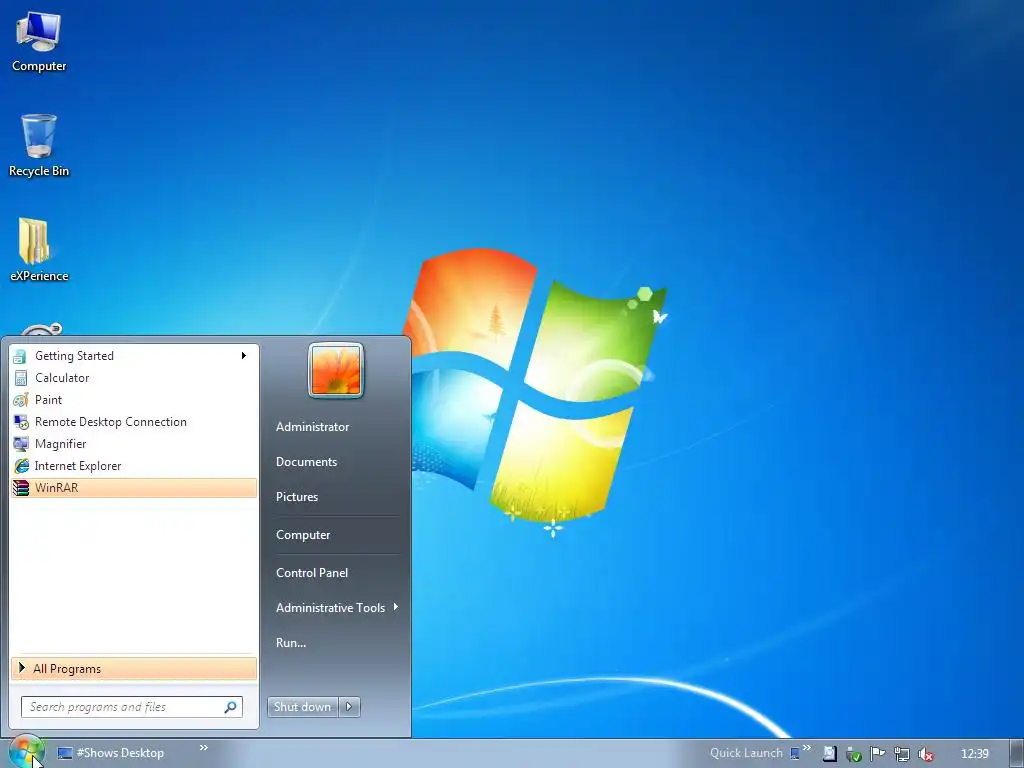Open the shut down options arrow
The width and height of the screenshot is (1024, 768).
[x=349, y=707]
